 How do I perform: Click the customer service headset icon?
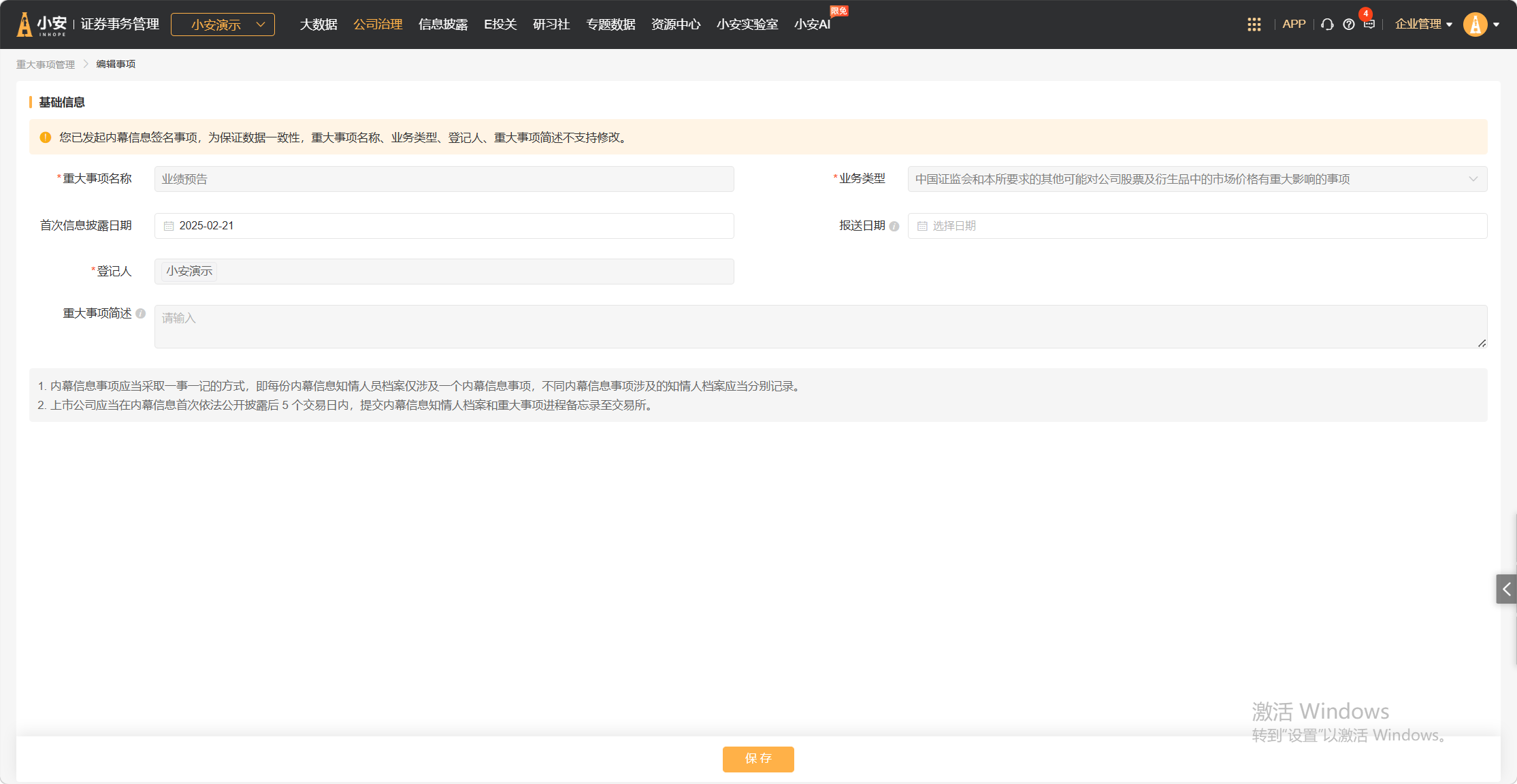1327,24
